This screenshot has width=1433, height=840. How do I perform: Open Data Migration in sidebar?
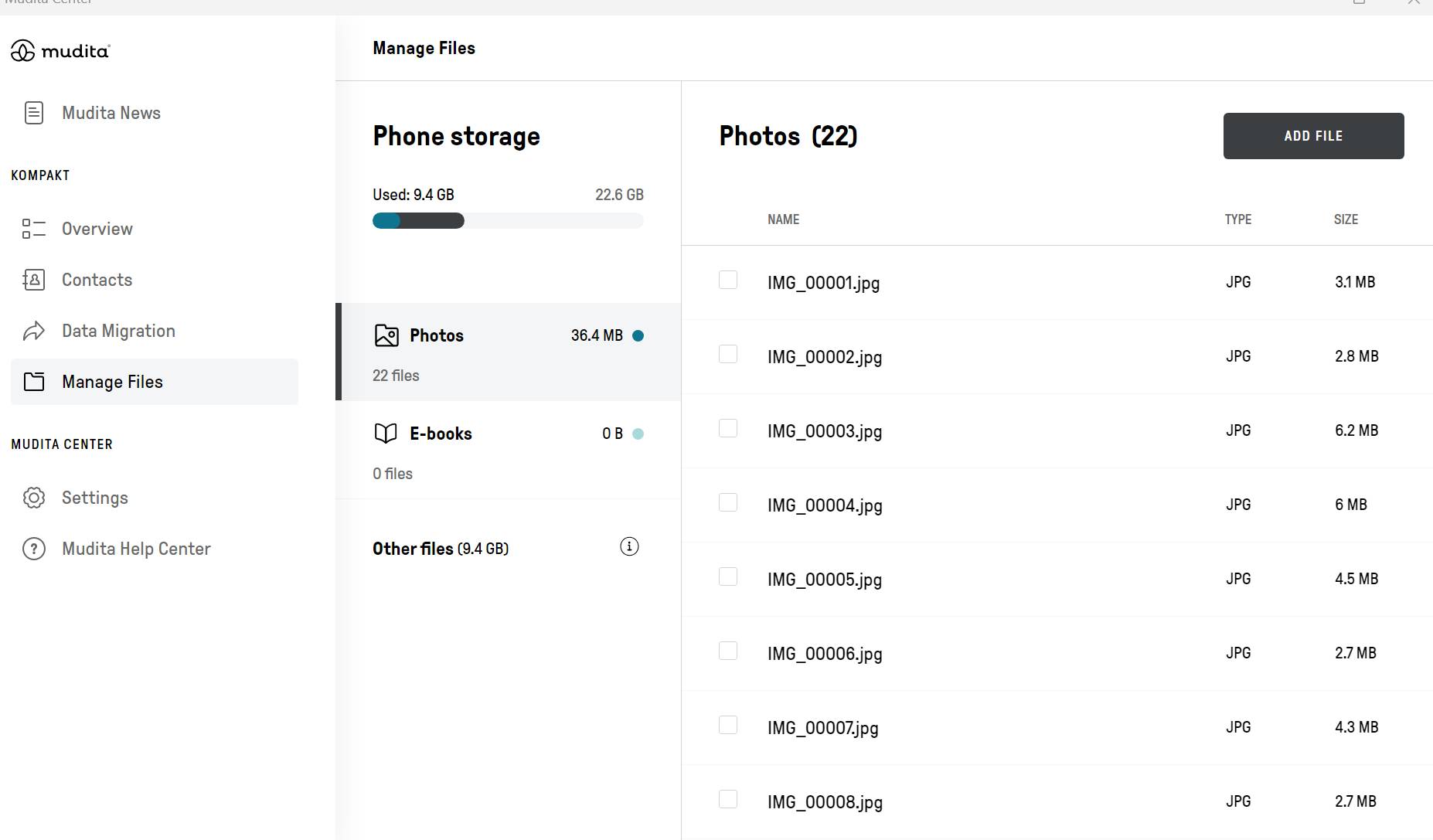tap(155, 331)
